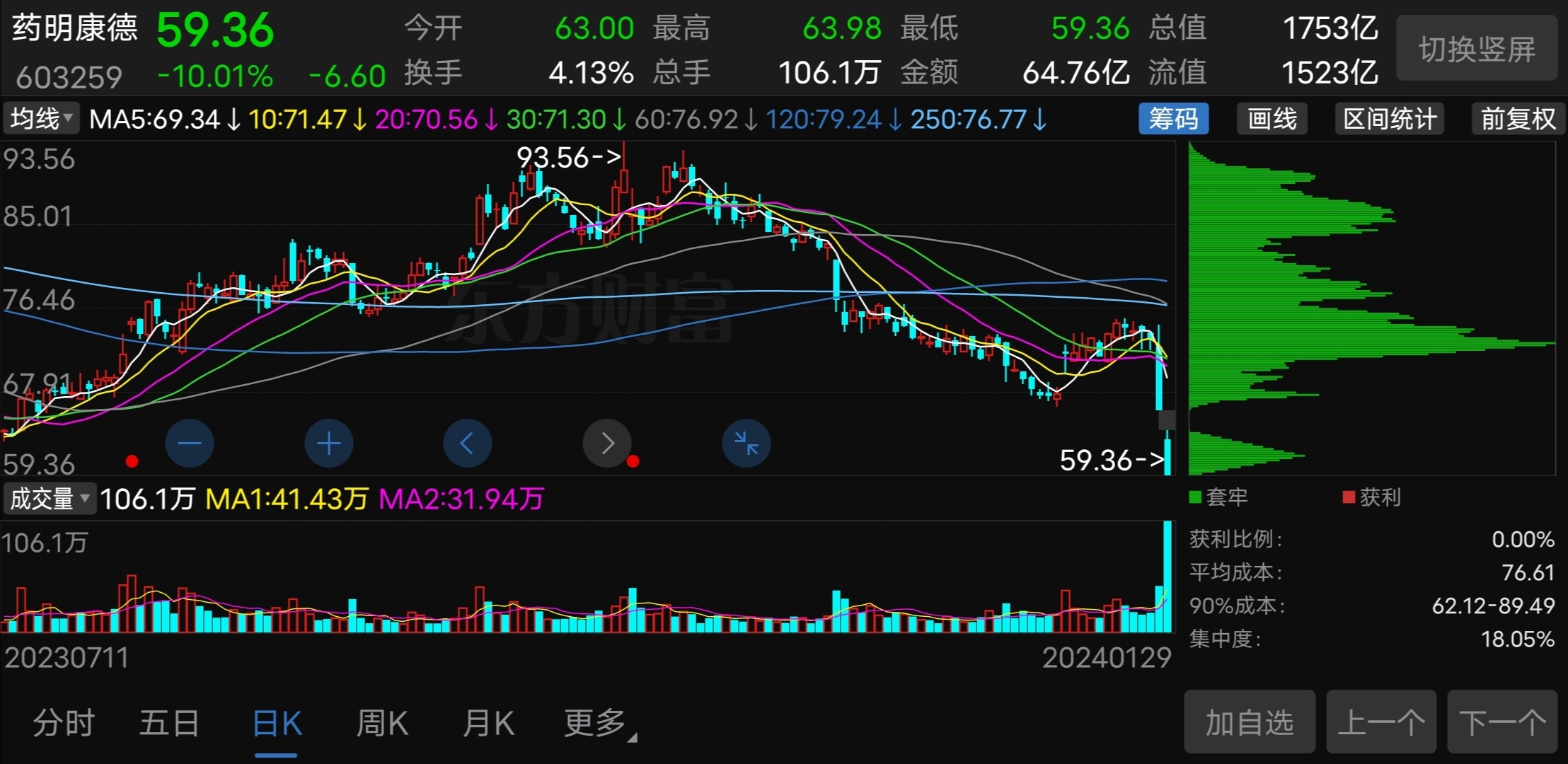
Task: Go to next stock with 下一个
Action: [1515, 722]
